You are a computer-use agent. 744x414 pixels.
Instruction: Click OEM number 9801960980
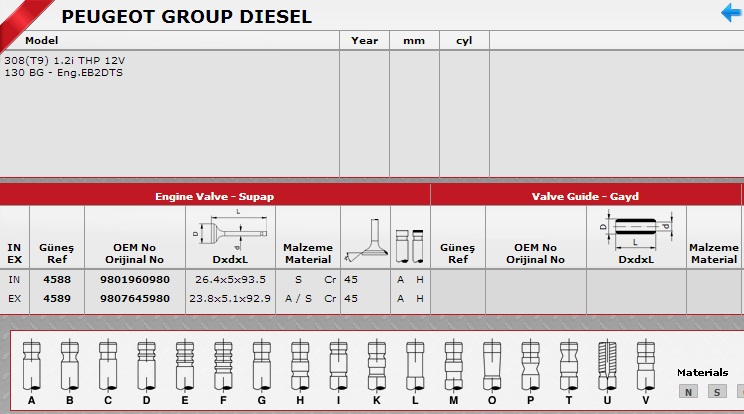tap(135, 280)
